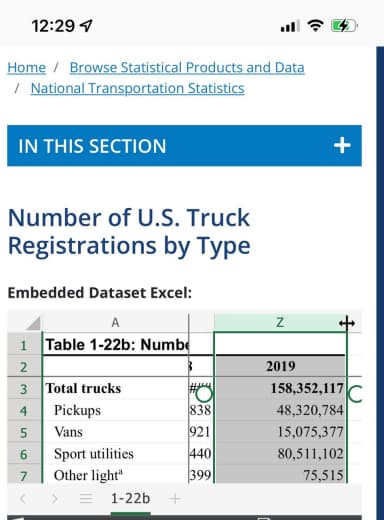Select the 2019 header cell
This screenshot has width=384, height=520.
pyautogui.click(x=280, y=366)
